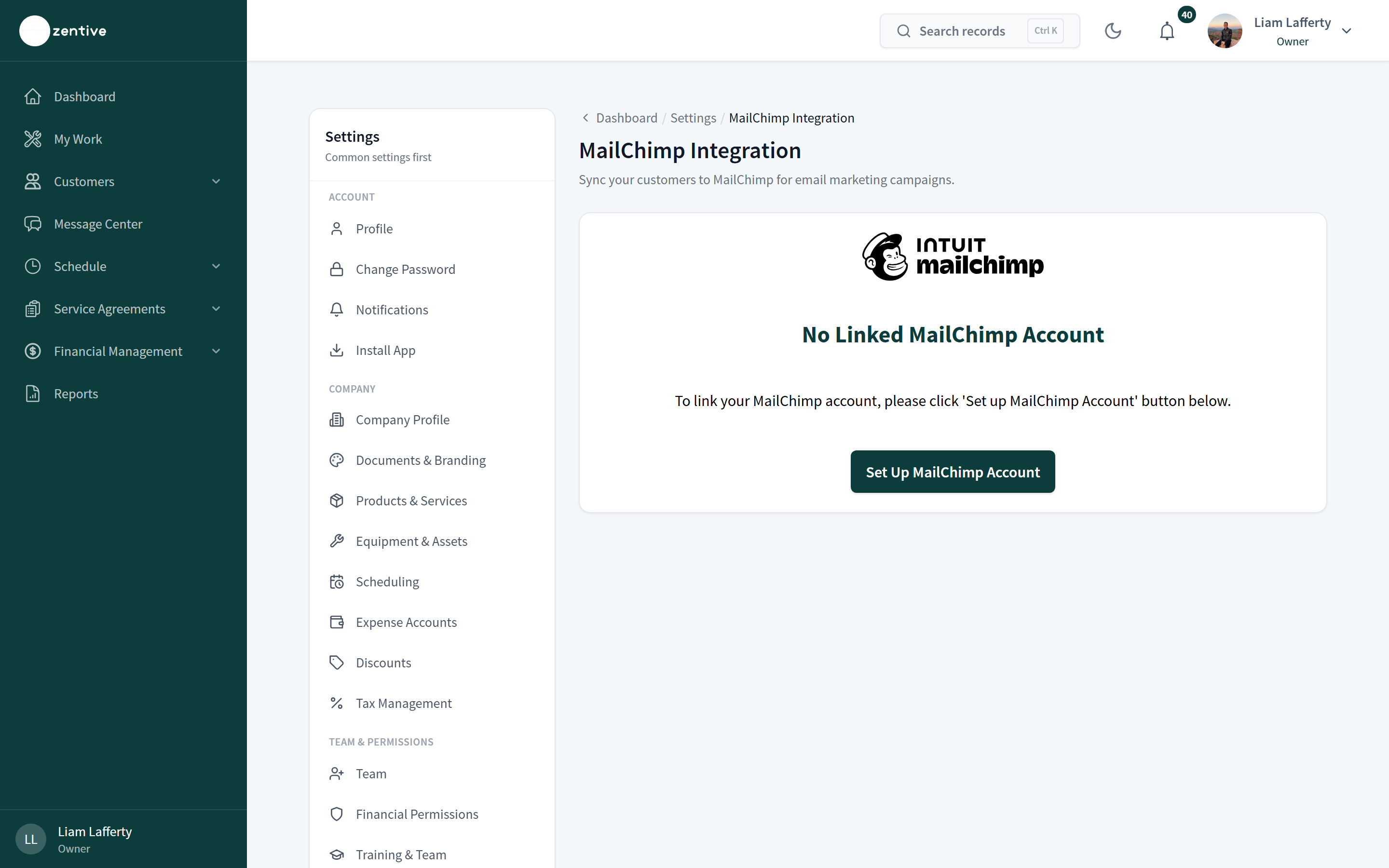Image resolution: width=1389 pixels, height=868 pixels.
Task: Click the Change Password lock icon
Action: pos(337,269)
